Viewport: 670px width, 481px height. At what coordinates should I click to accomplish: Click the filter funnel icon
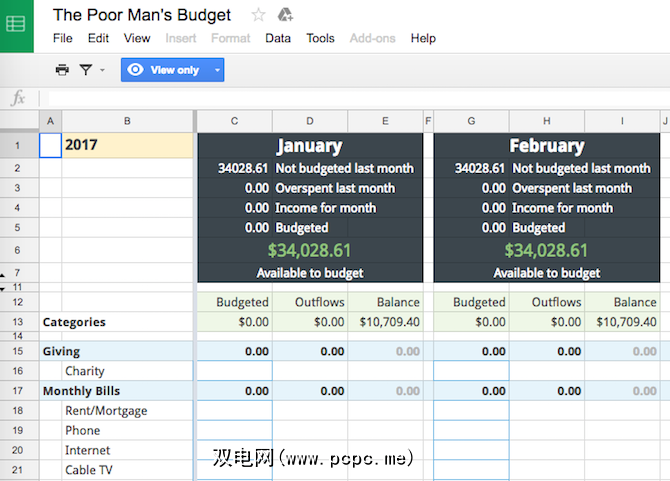pyautogui.click(x=86, y=70)
